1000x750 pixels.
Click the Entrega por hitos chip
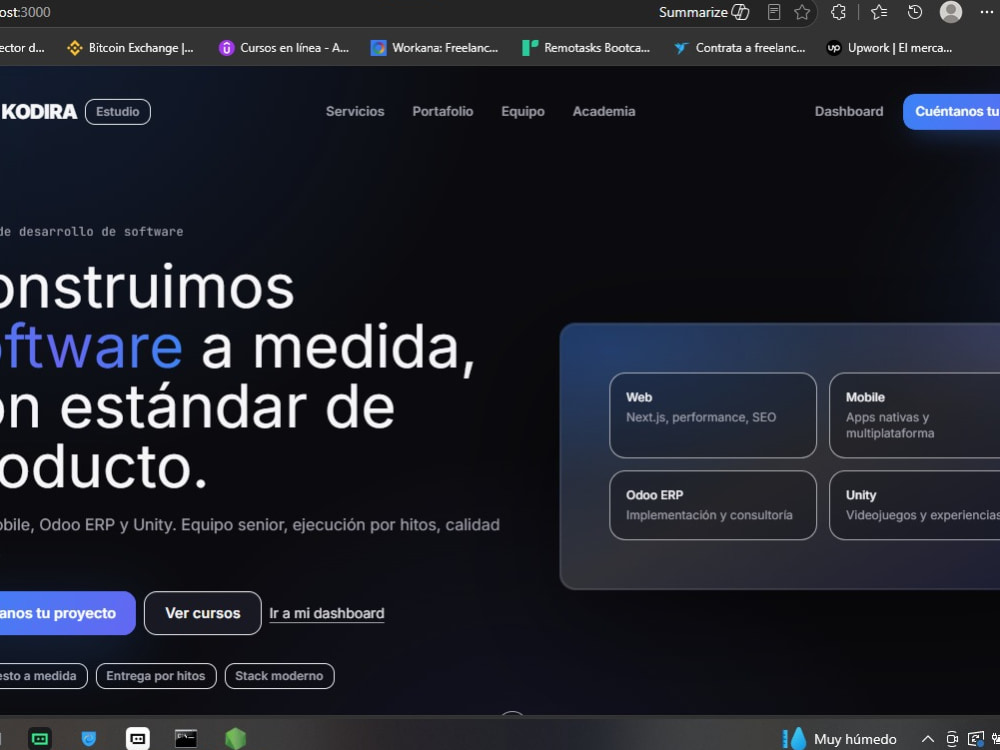pyautogui.click(x=156, y=676)
